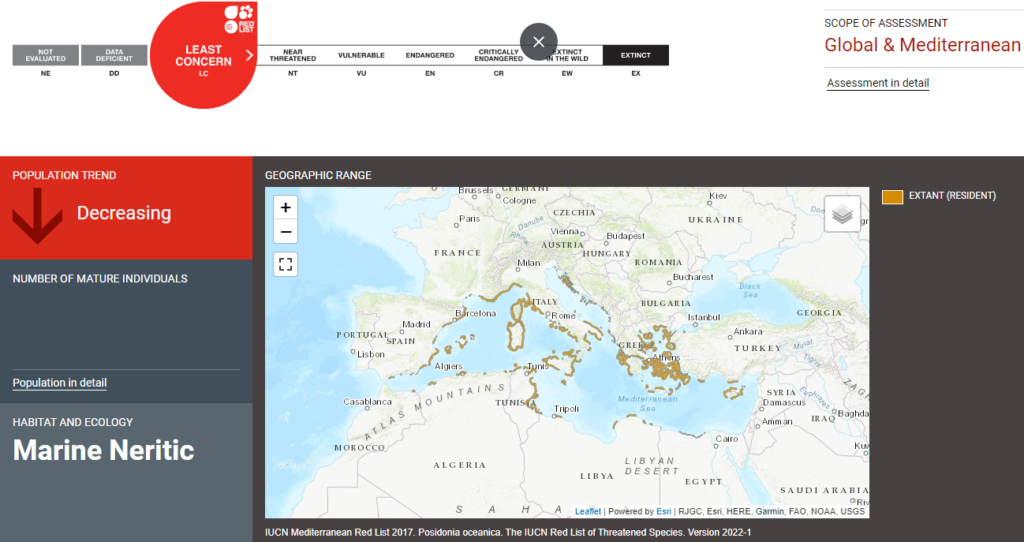This screenshot has height=542, width=1024.
Task: Click the GEOGRAPHIC RANGE heading
Action: [318, 175]
